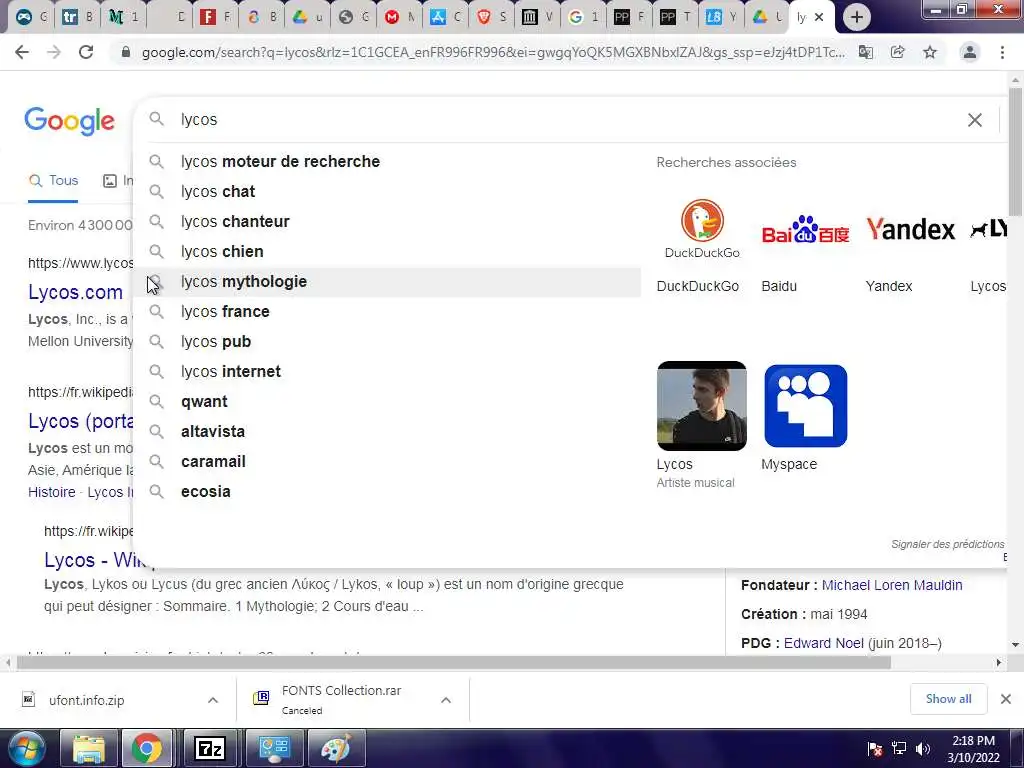Screen dimensions: 1024x768
Task: Select suggestion lycos chanteur
Action: point(387,221)
